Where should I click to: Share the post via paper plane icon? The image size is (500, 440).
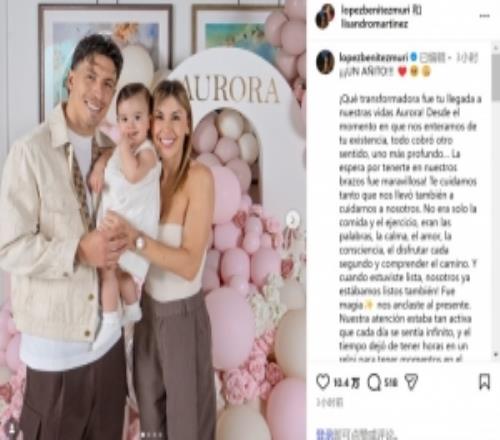(x=411, y=382)
